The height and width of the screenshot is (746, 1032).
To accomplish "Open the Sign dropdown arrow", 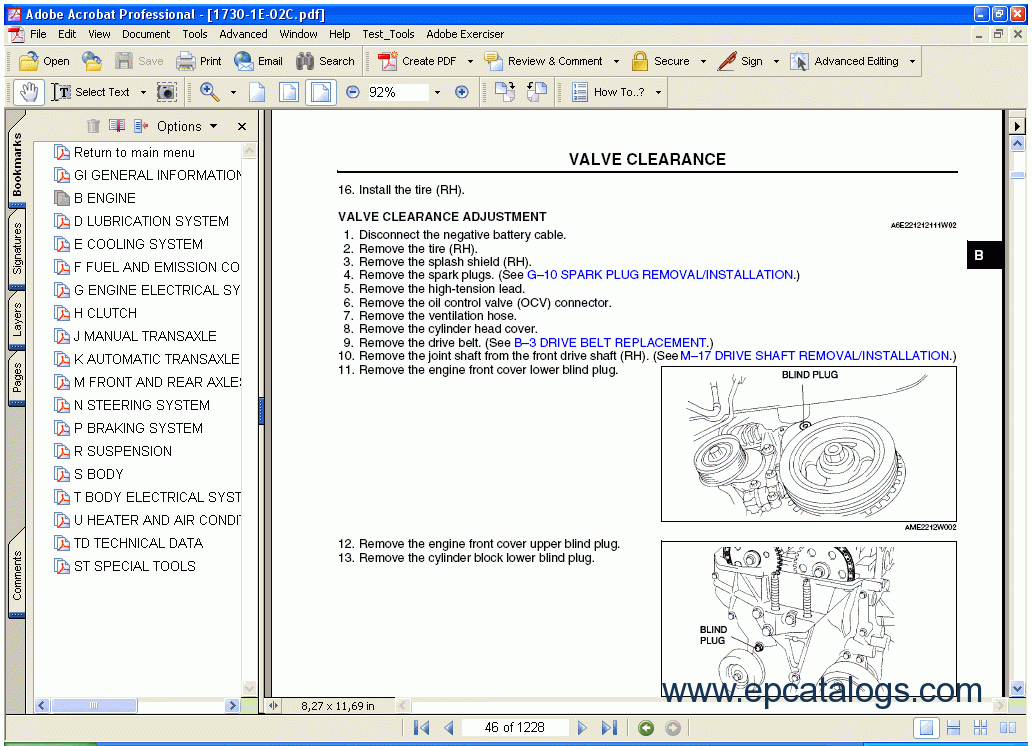I will click(776, 61).
